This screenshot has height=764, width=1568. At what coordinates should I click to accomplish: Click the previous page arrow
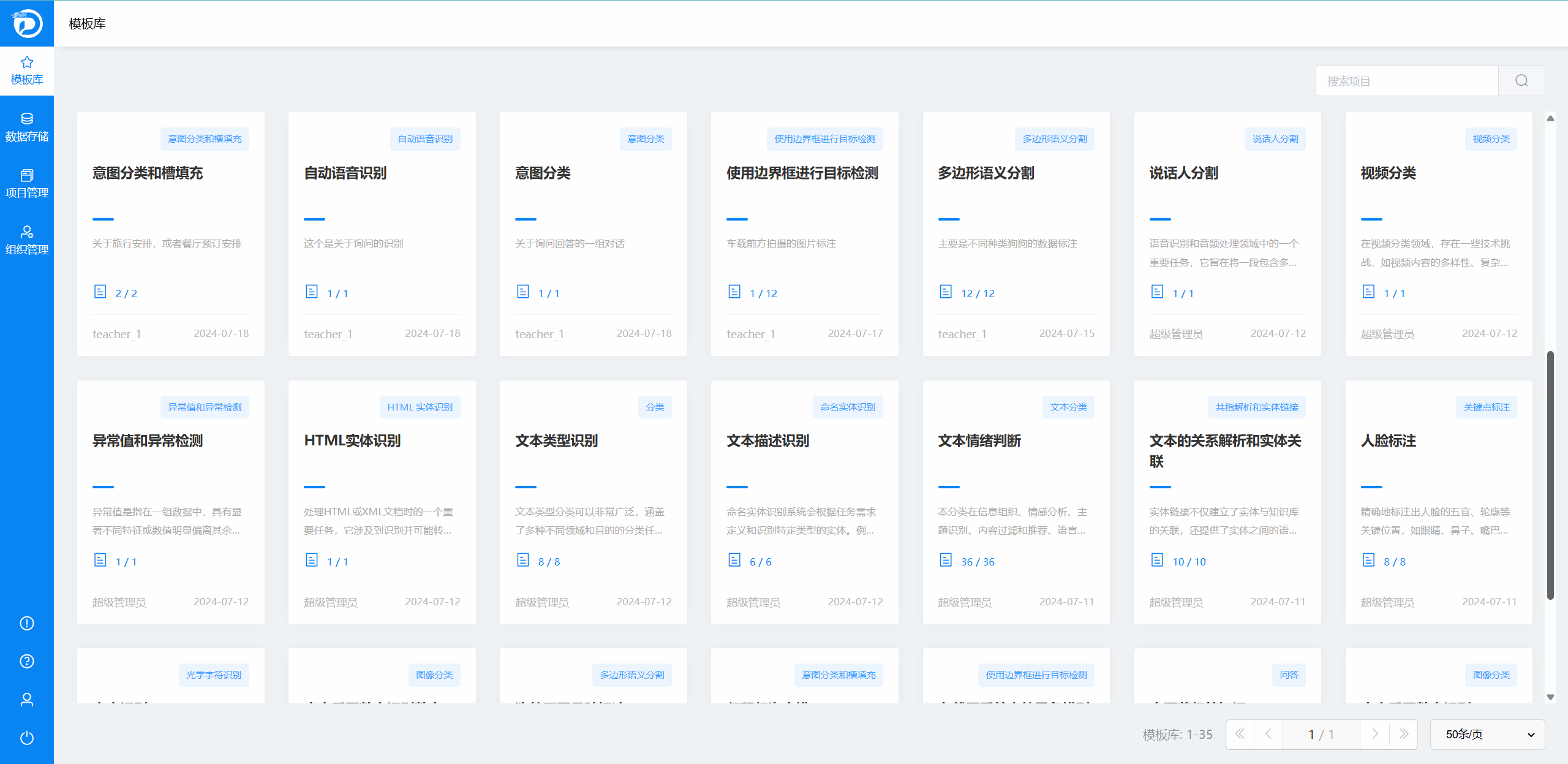tap(1268, 734)
